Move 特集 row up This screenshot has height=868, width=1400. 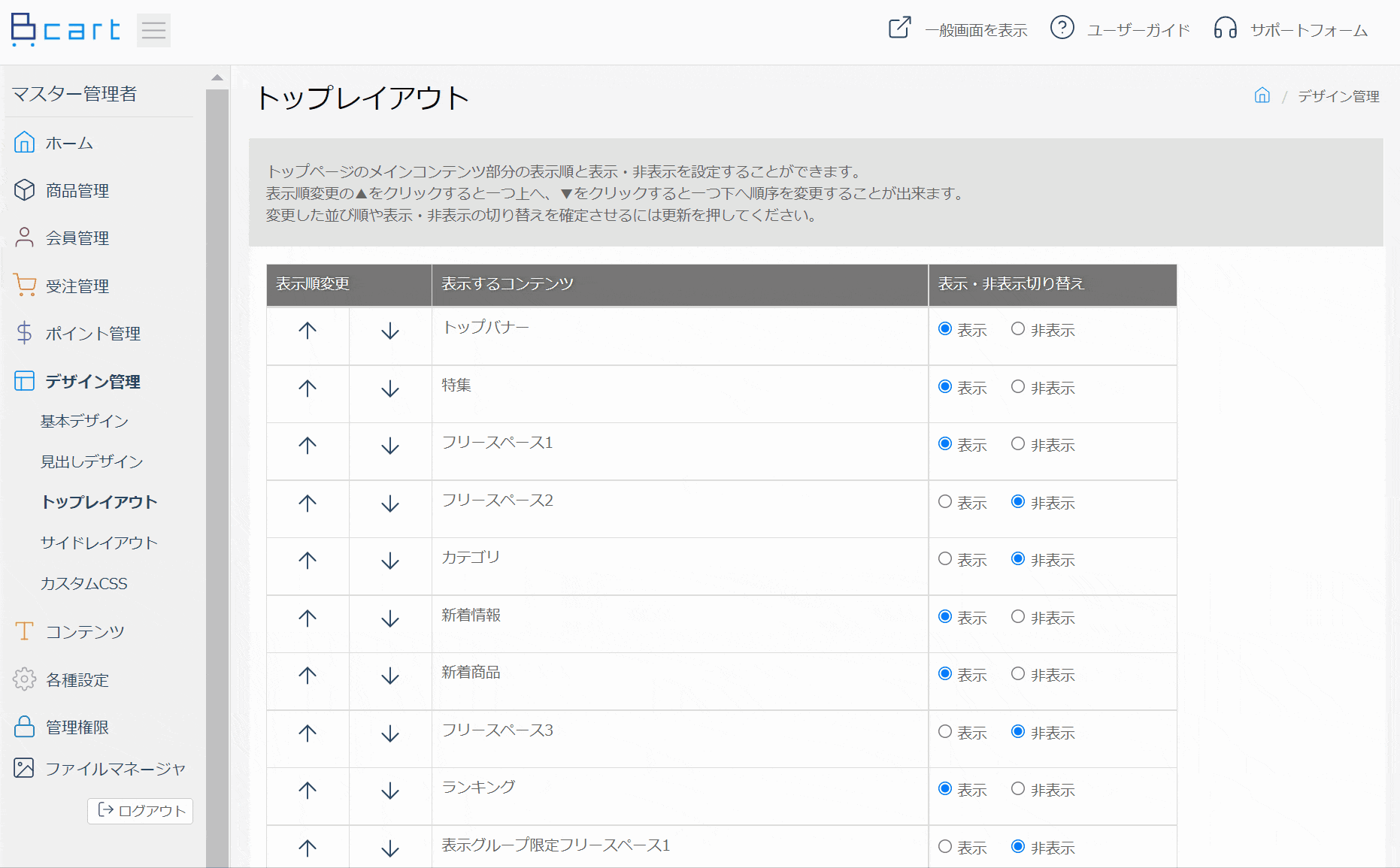pos(308,389)
